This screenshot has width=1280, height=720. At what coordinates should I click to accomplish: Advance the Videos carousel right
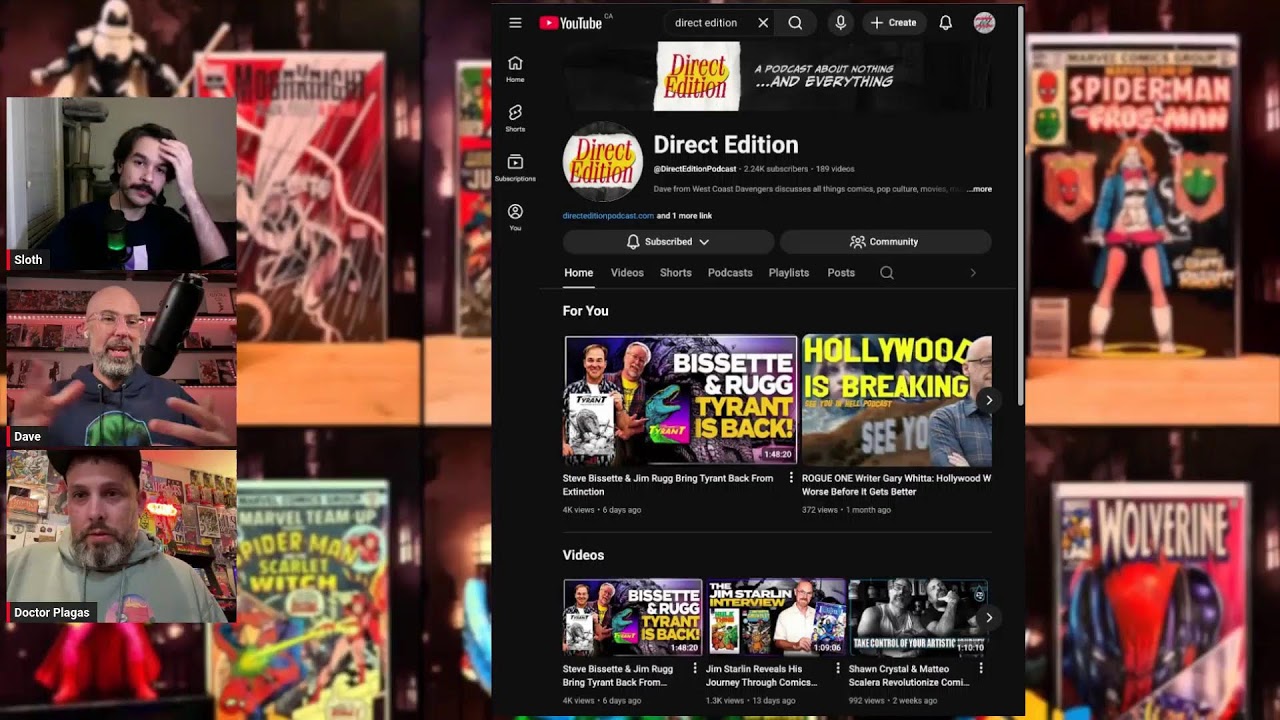tap(988, 617)
